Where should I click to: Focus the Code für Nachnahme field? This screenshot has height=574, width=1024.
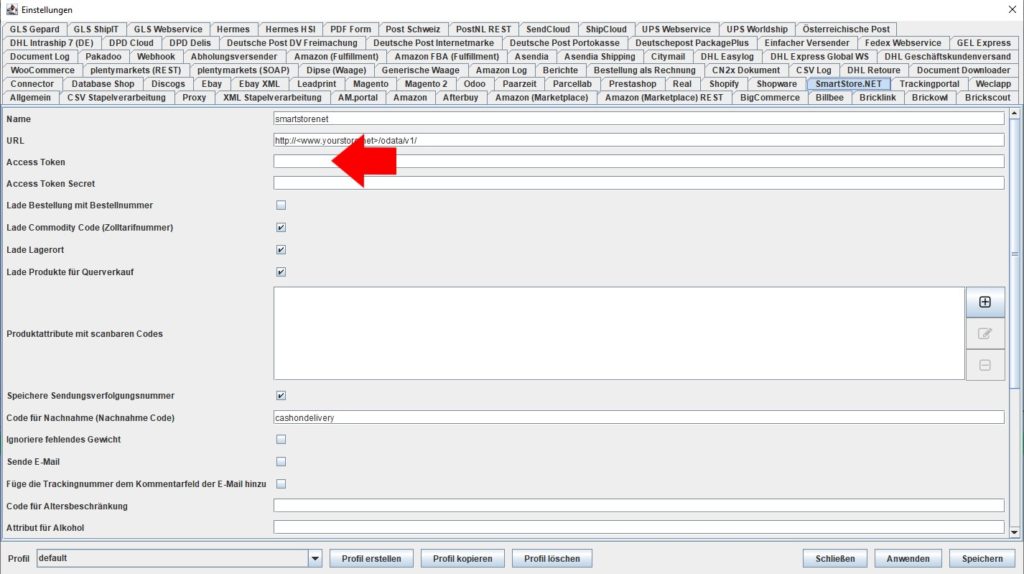(x=639, y=417)
